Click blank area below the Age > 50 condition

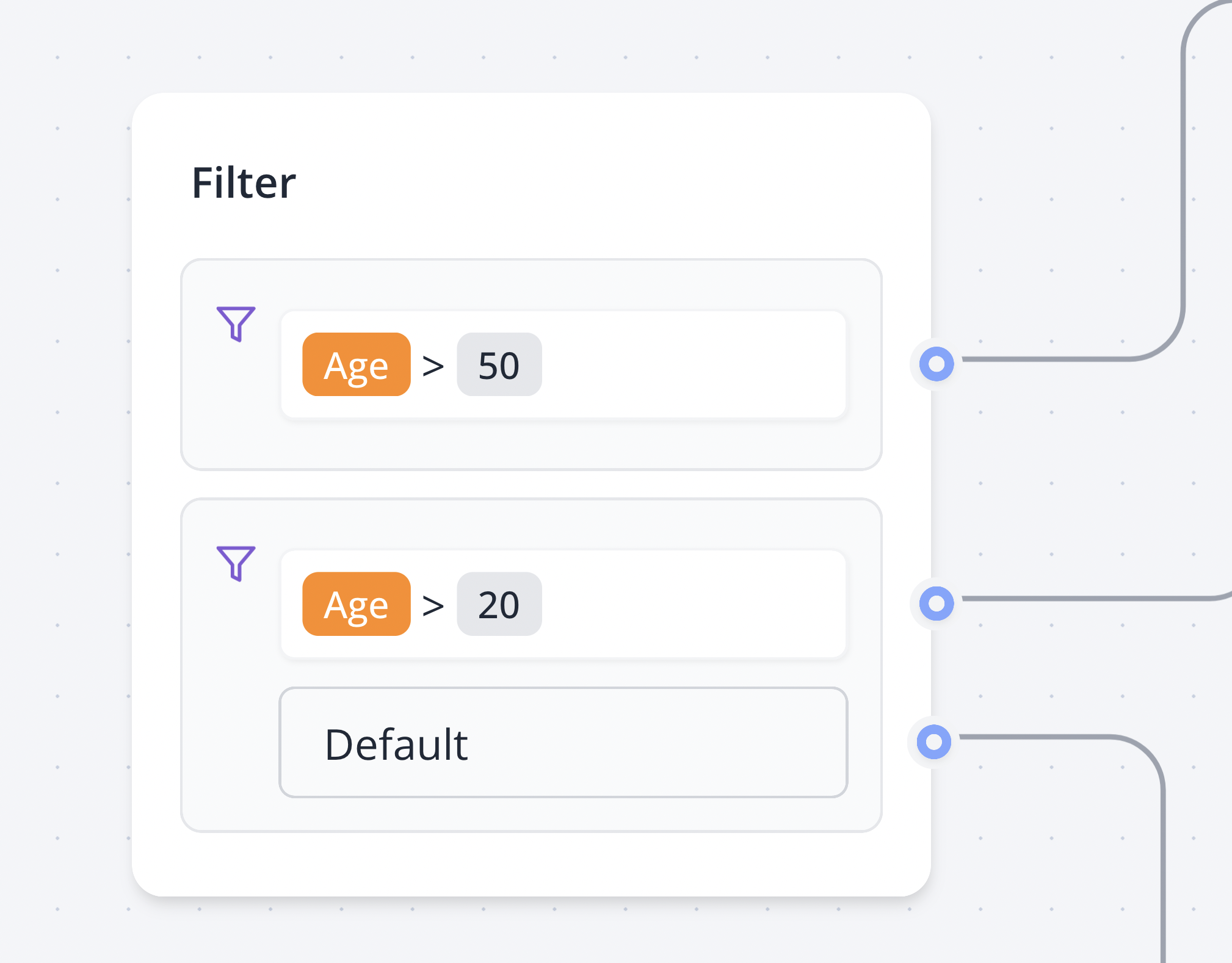531,444
